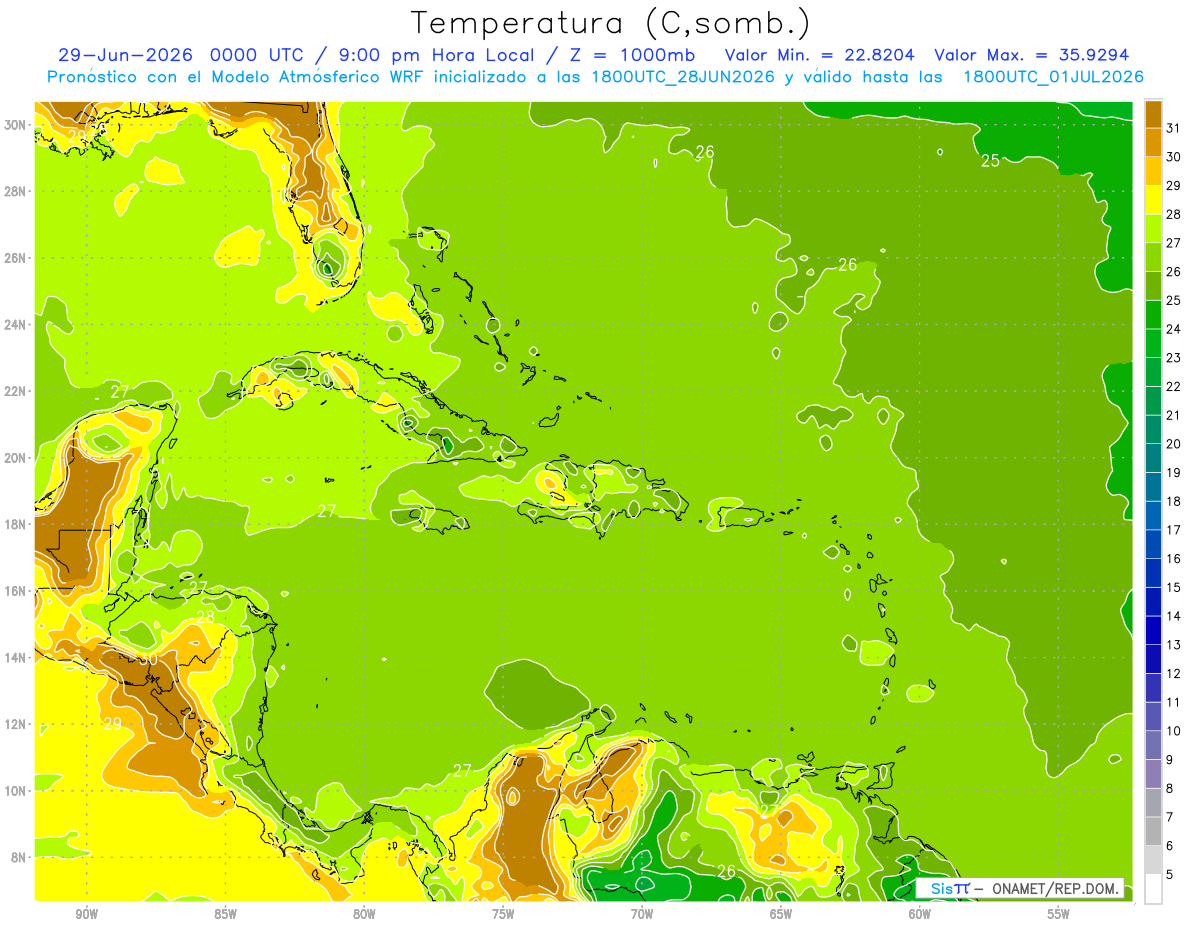Select the brown swatch above legend value 31
Viewport: 1200px width, 927px height.
click(x=1153, y=114)
